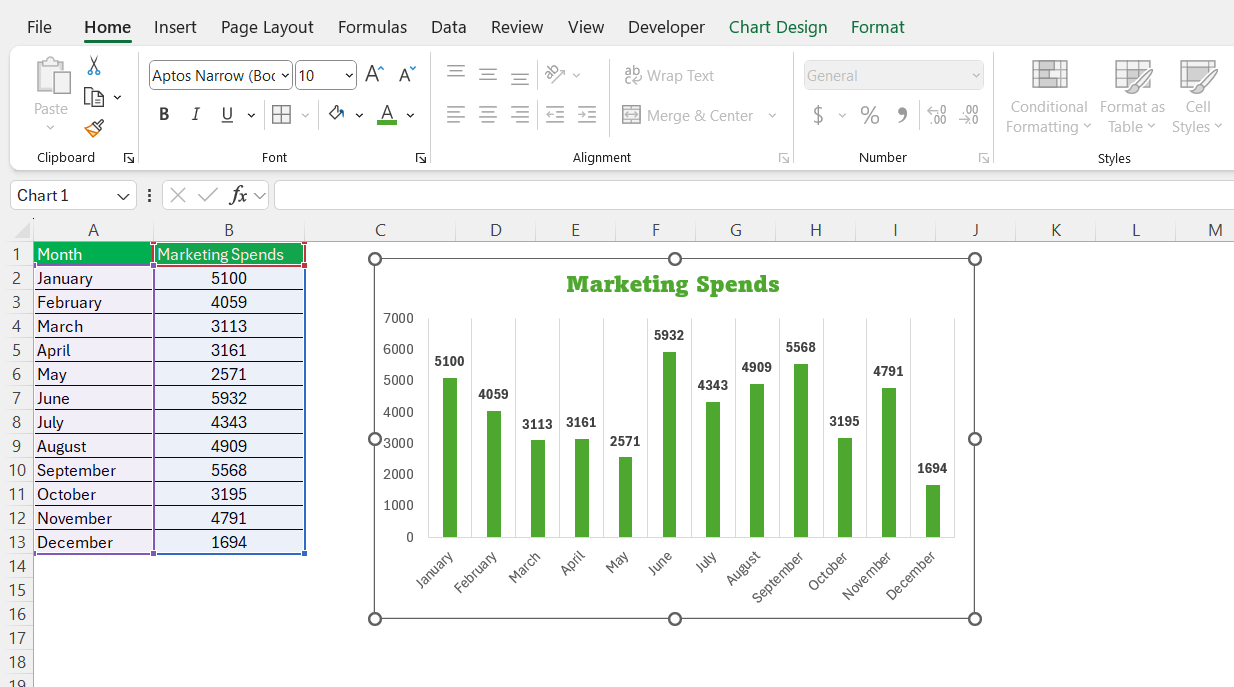Screen dimensions: 1234x687
Task: Select row 7 header
Action: (17, 398)
